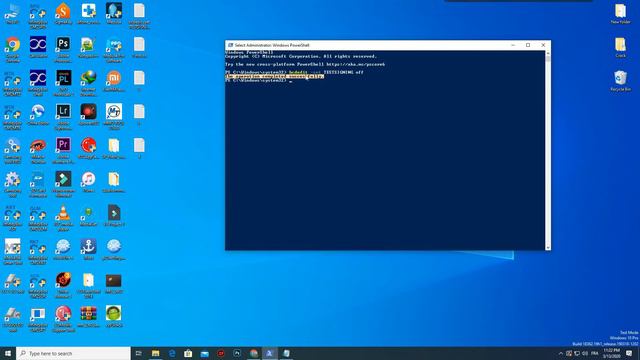The width and height of the screenshot is (640, 360).
Task: Click the Copyright Microsoft Corporation line
Action: click(301, 56)
